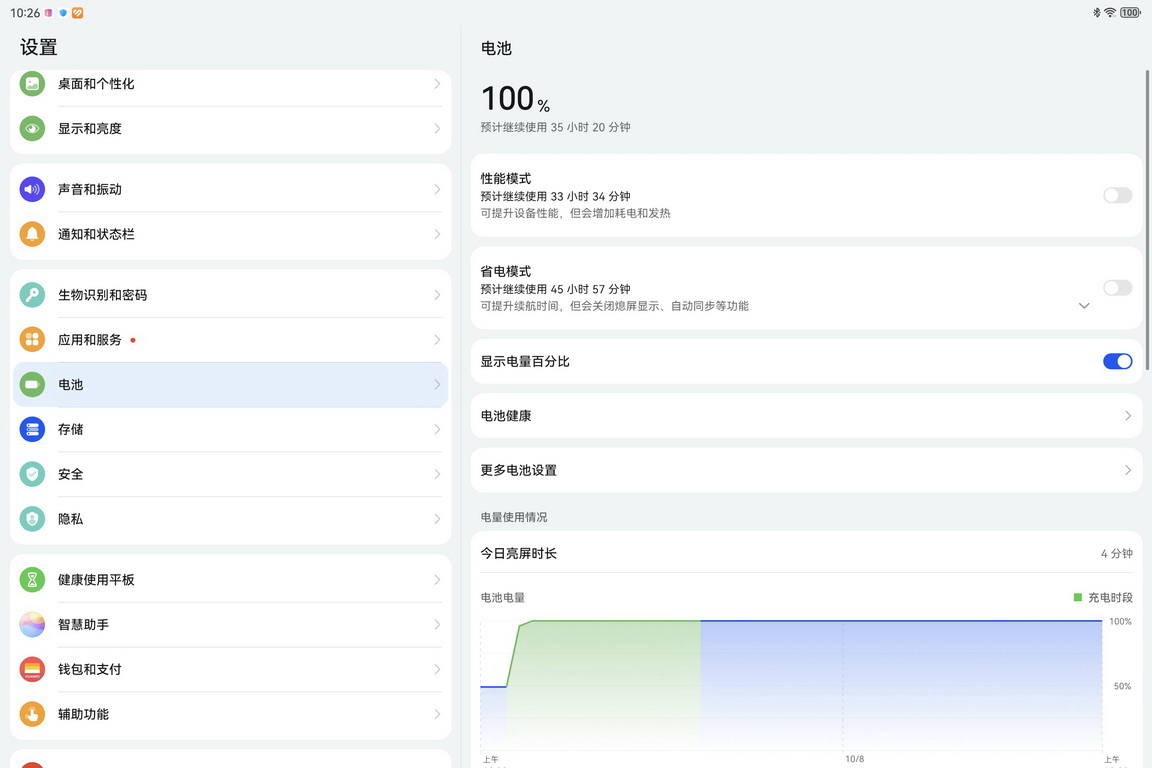This screenshot has height=768, width=1152.
Task: Turn on the 省电模式 switch
Action: pyautogui.click(x=1117, y=287)
